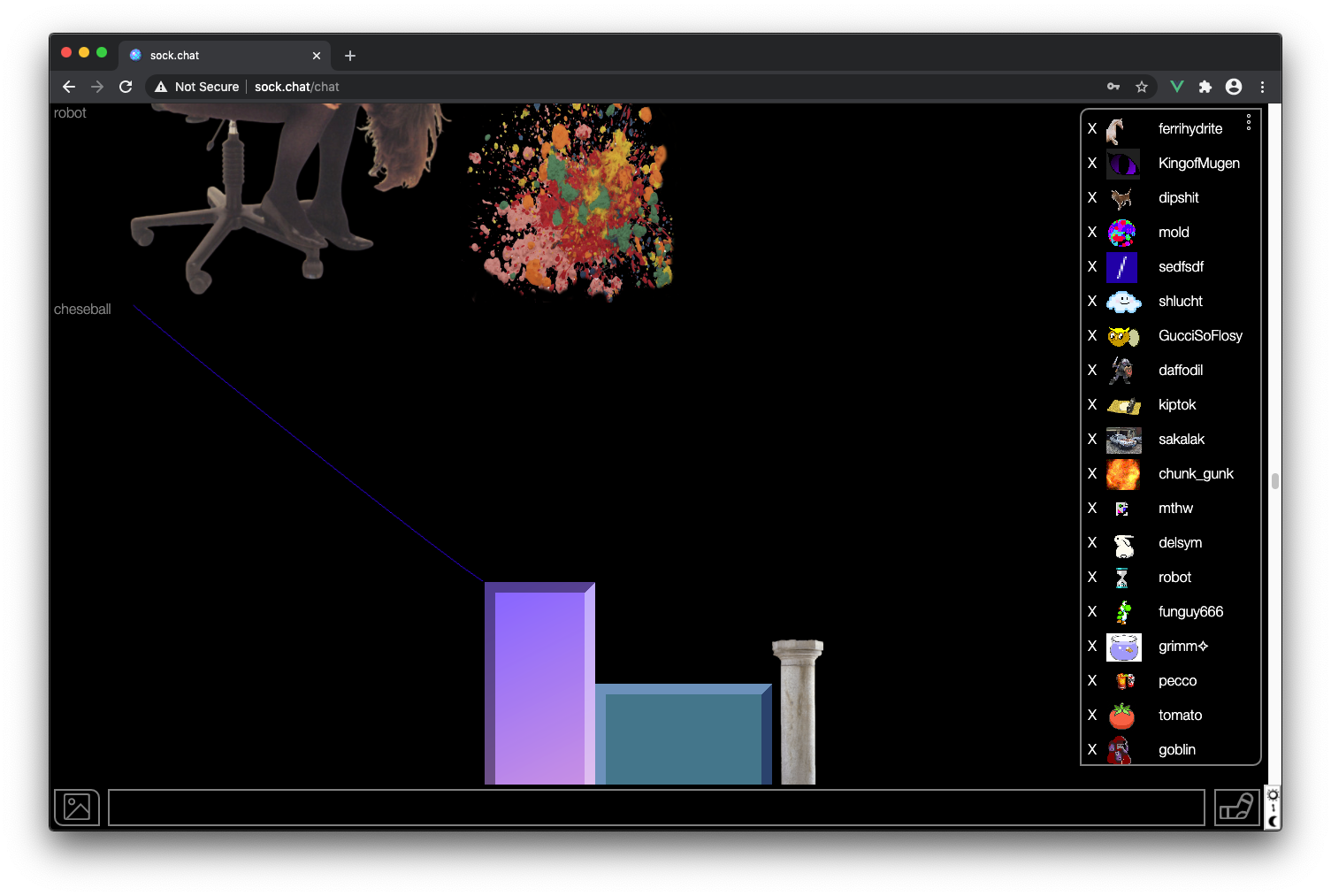
Task: Open a new browser tab
Action: pyautogui.click(x=350, y=56)
